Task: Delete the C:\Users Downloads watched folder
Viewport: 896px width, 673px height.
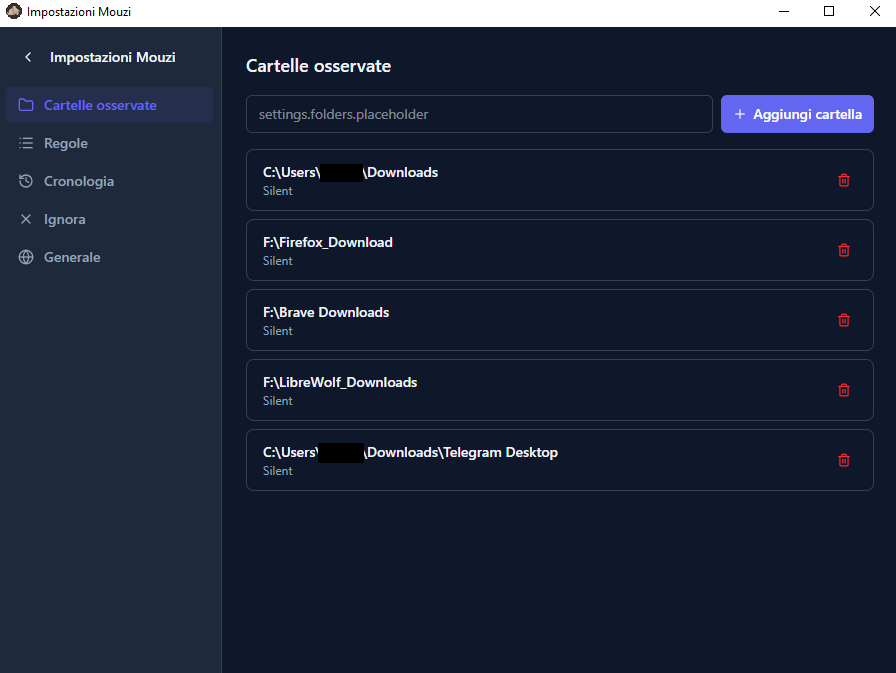Action: point(843,181)
